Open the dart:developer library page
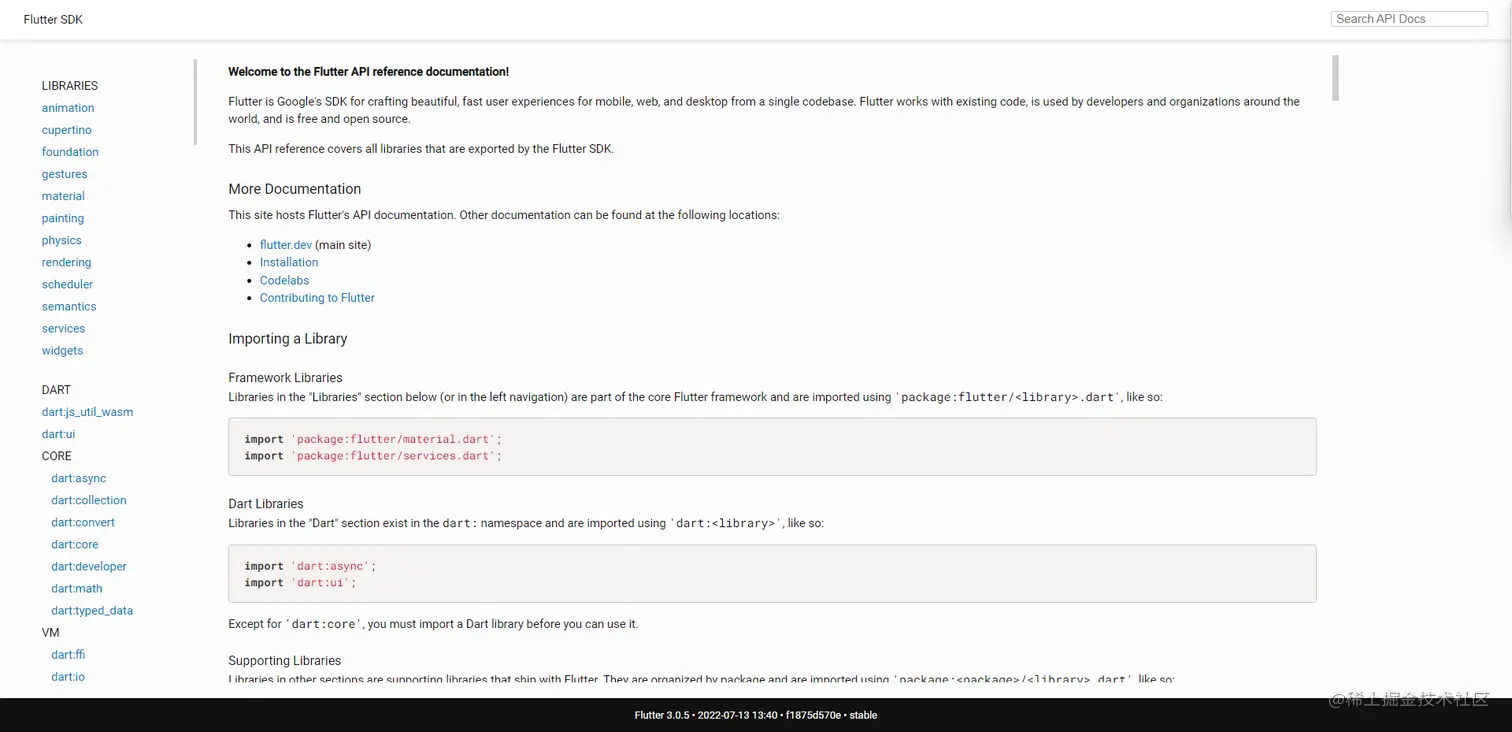This screenshot has width=1512, height=732. click(x=89, y=566)
